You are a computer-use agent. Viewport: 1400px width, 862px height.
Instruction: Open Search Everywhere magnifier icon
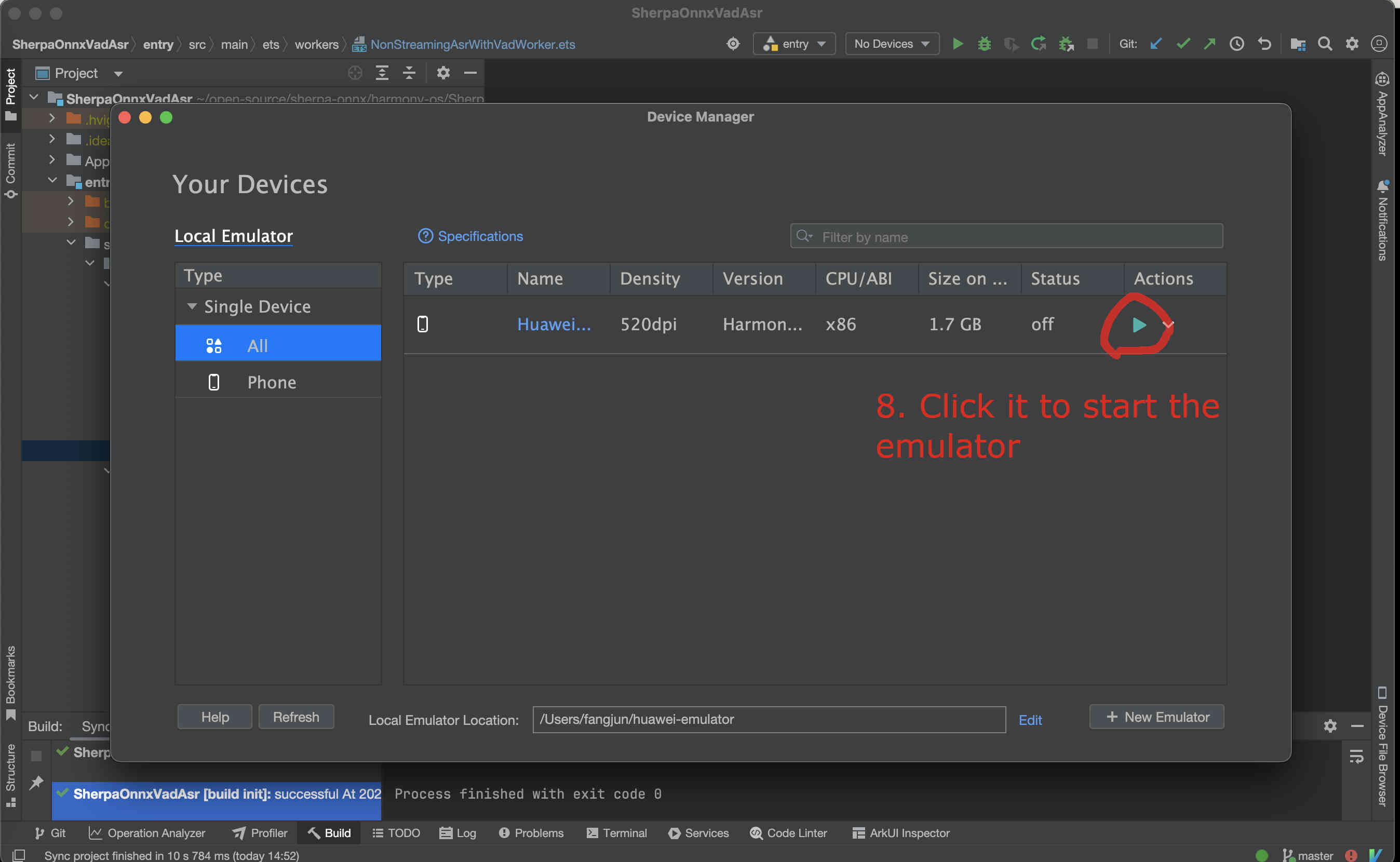pyautogui.click(x=1325, y=44)
